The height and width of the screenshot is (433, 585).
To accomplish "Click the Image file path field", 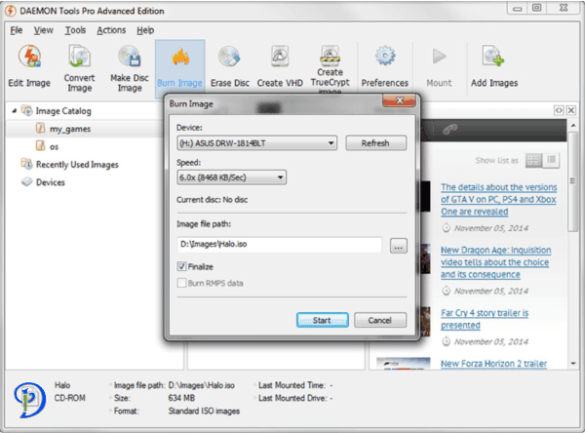I will [x=279, y=244].
